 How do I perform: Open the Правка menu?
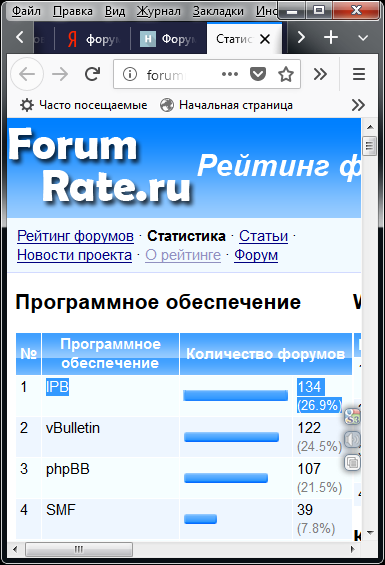pyautogui.click(x=72, y=11)
